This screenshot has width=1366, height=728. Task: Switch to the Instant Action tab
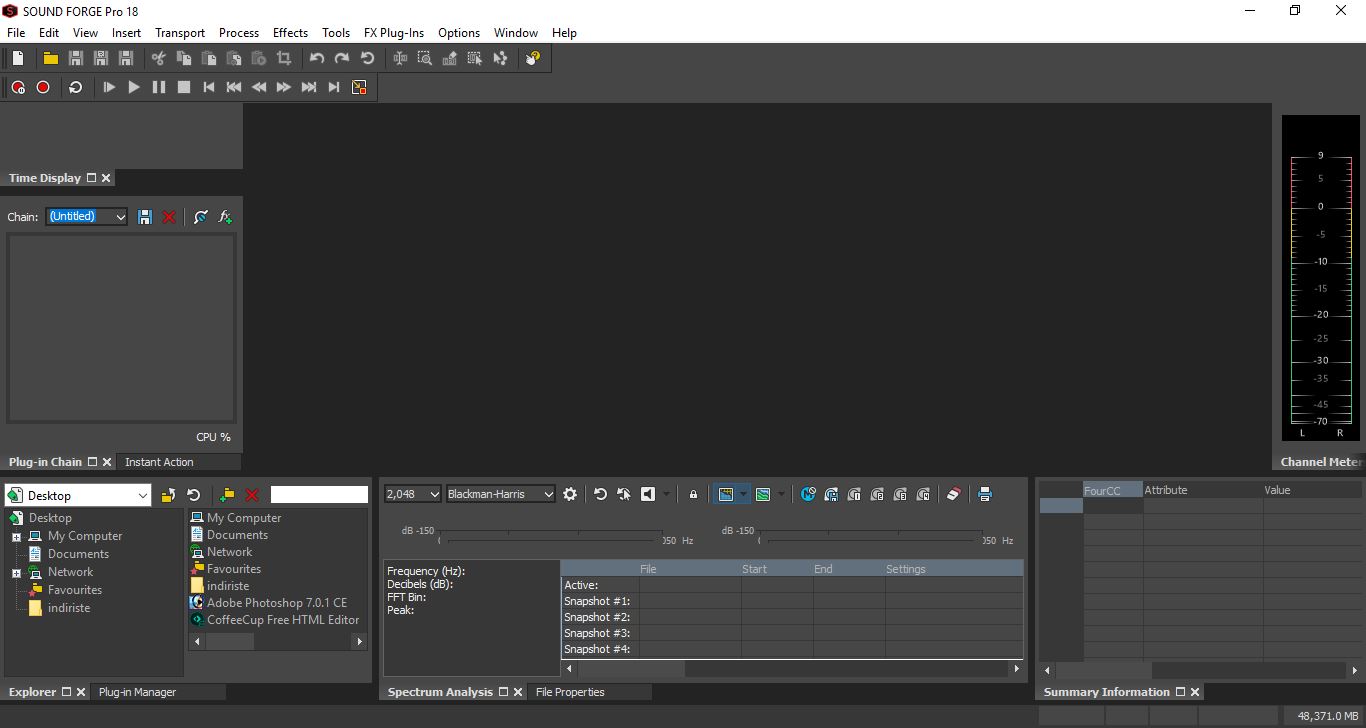(159, 462)
